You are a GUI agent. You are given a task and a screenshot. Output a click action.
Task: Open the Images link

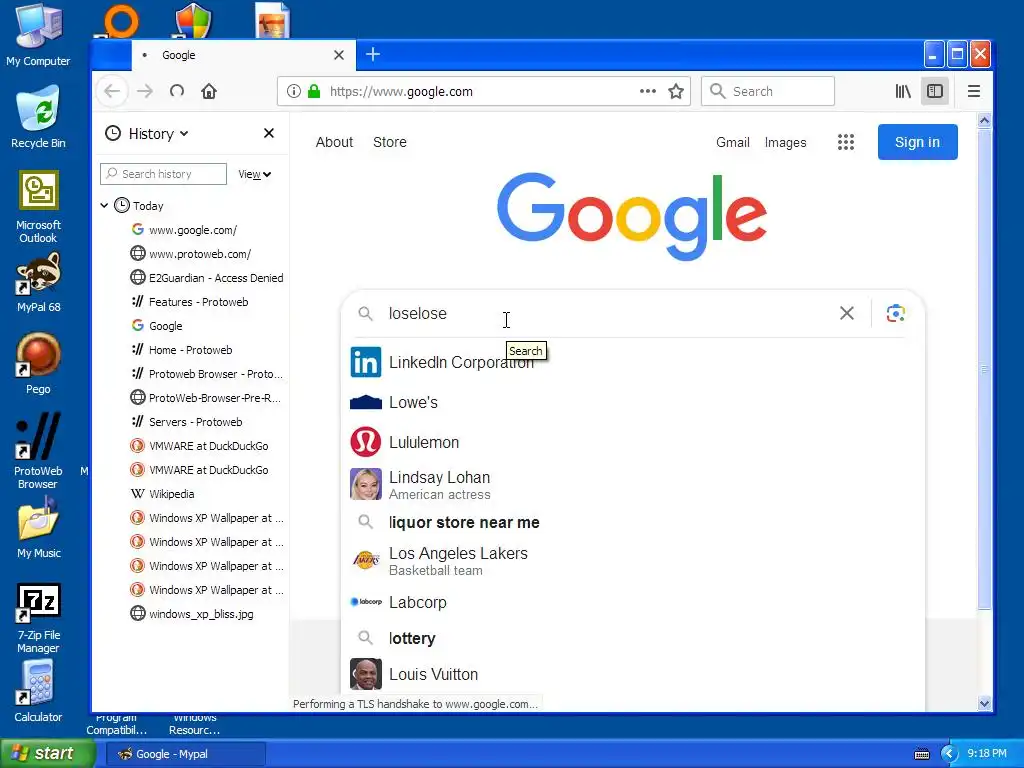click(786, 142)
